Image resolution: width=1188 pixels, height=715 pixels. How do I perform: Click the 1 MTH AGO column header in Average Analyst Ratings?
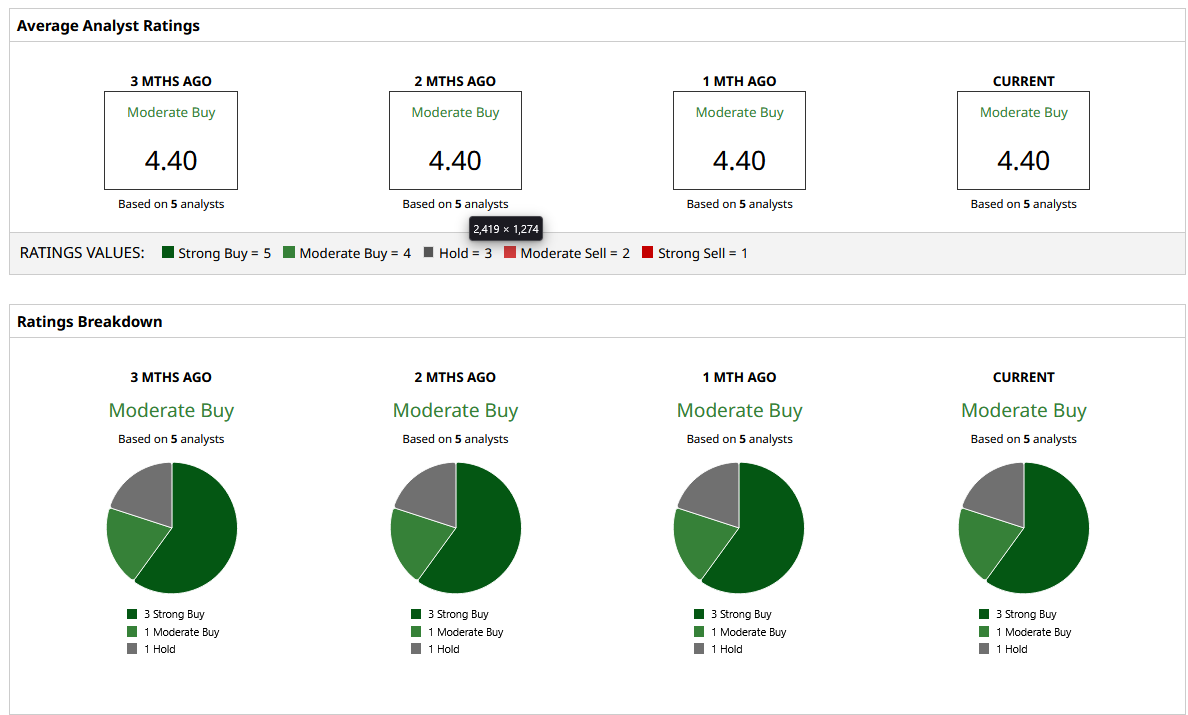point(739,81)
